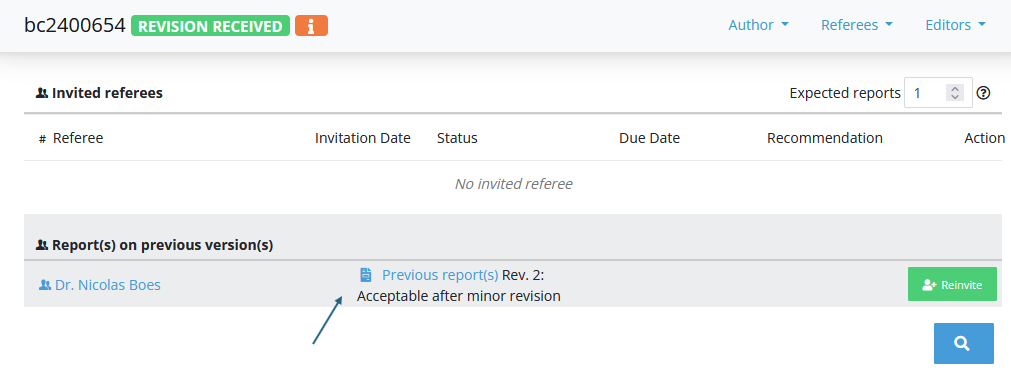Click the orange info icon beside status badge
The height and width of the screenshot is (378, 1011).
[x=311, y=26]
